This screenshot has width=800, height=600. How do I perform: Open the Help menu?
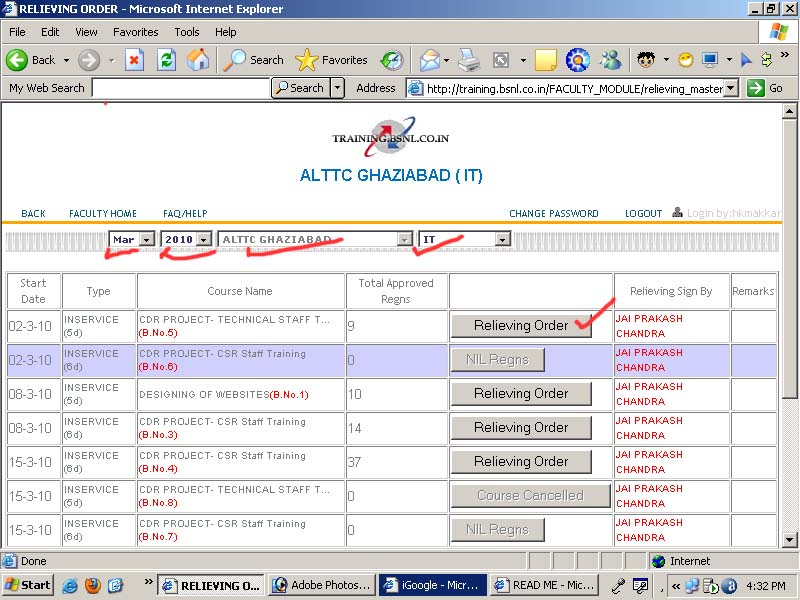click(x=226, y=32)
